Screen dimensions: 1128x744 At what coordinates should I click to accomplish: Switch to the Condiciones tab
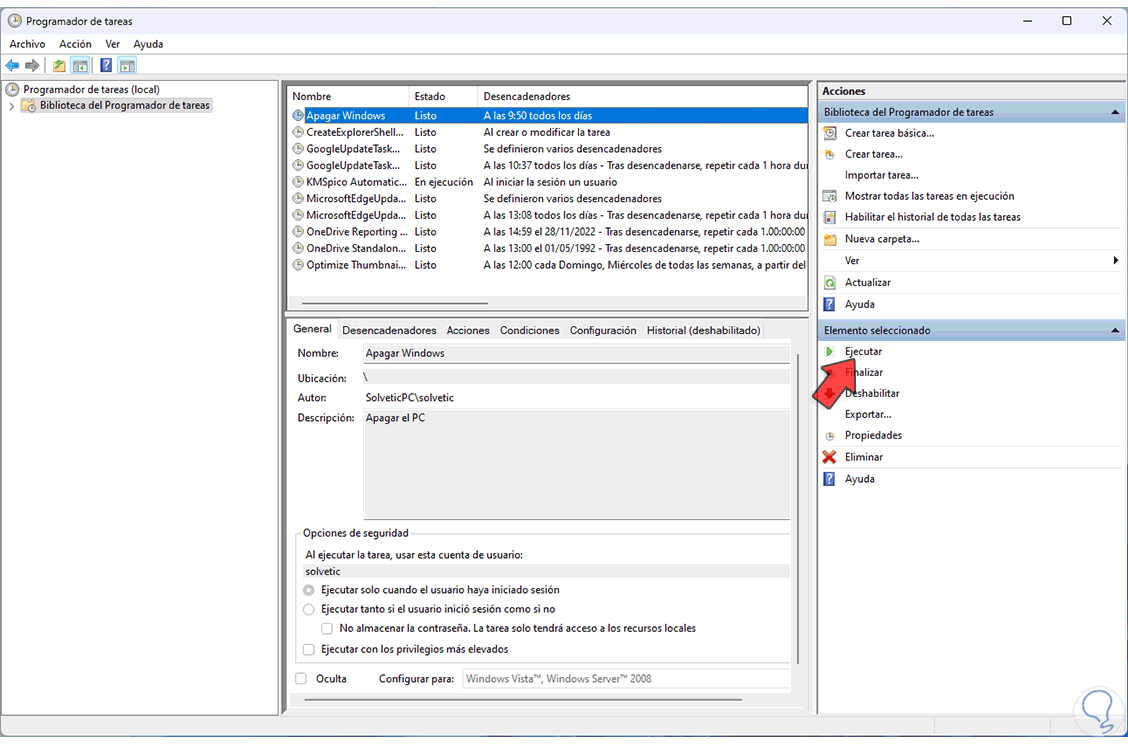coord(529,330)
